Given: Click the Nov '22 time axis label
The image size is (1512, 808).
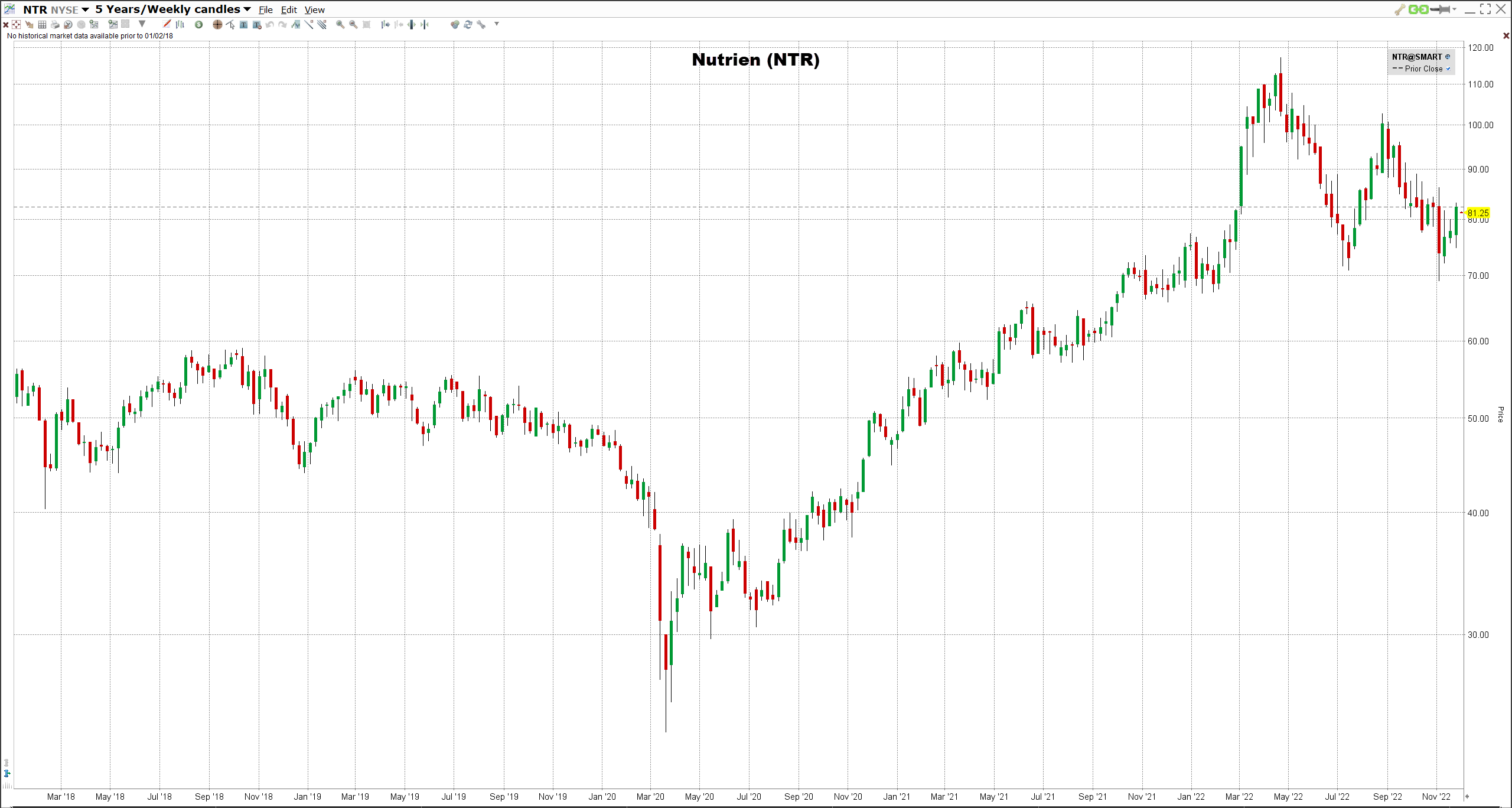Looking at the screenshot, I should tap(1436, 797).
